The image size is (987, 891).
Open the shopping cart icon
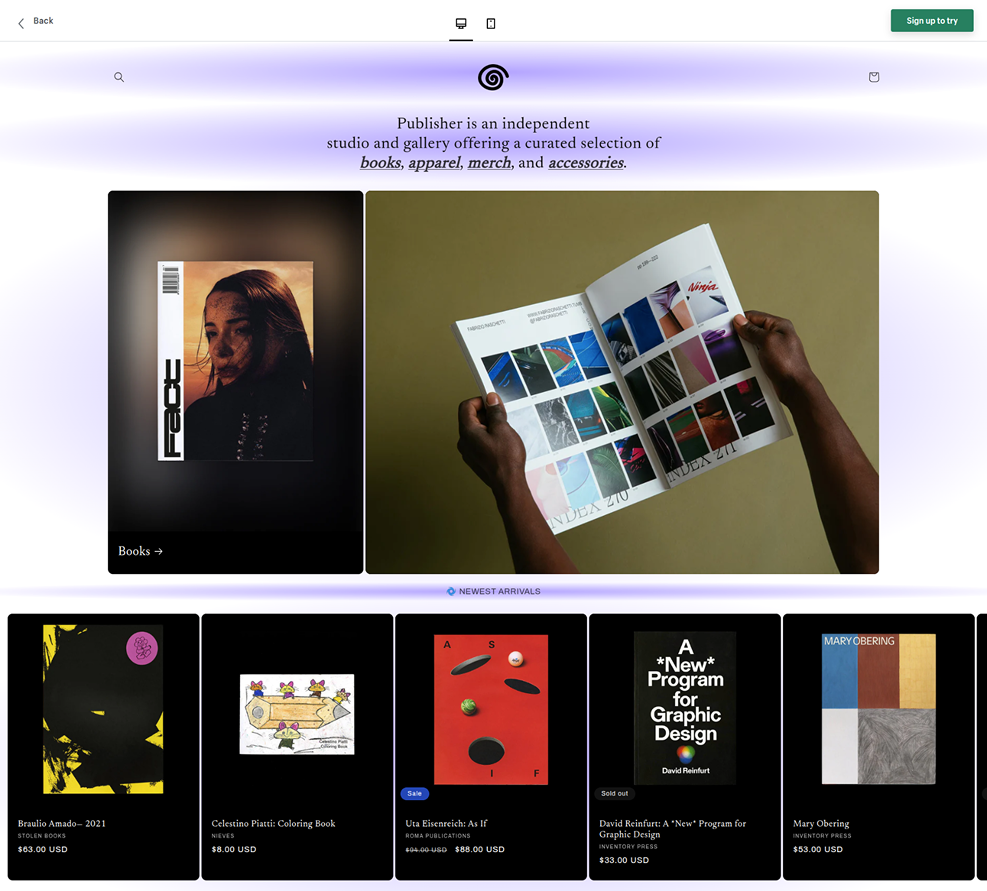(873, 77)
